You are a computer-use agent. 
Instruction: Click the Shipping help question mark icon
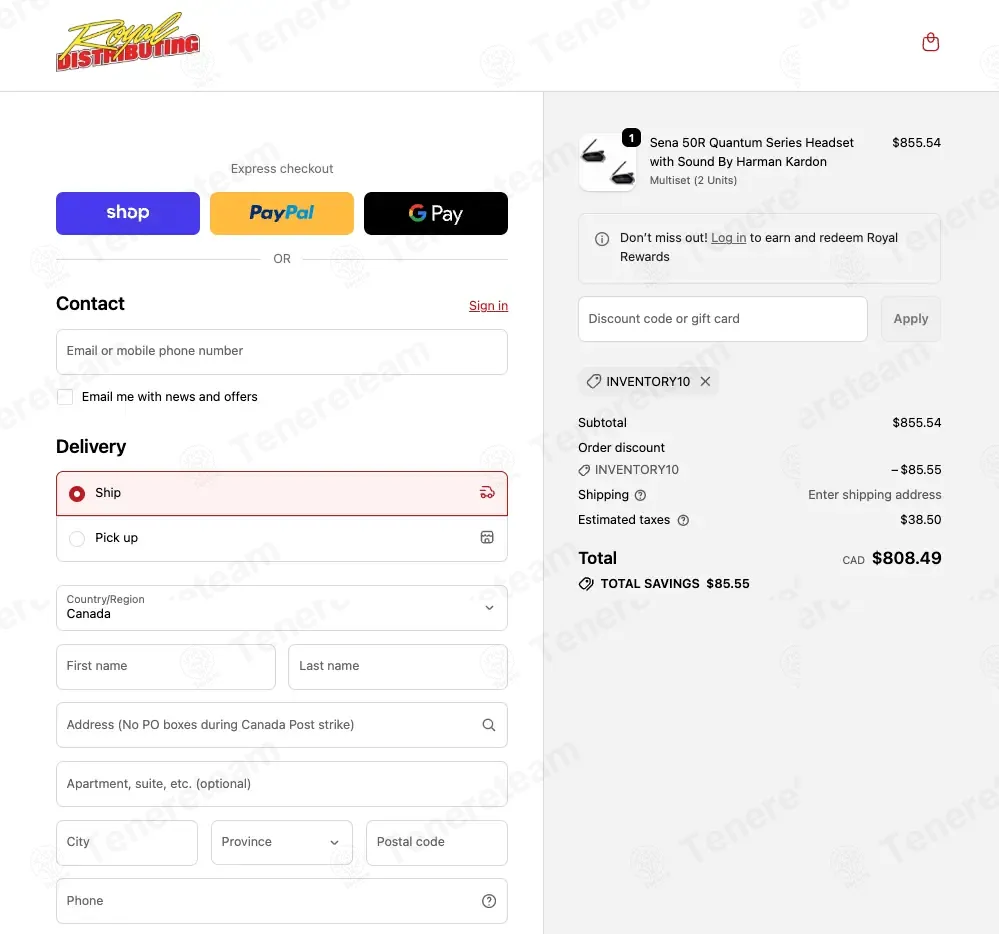click(640, 495)
